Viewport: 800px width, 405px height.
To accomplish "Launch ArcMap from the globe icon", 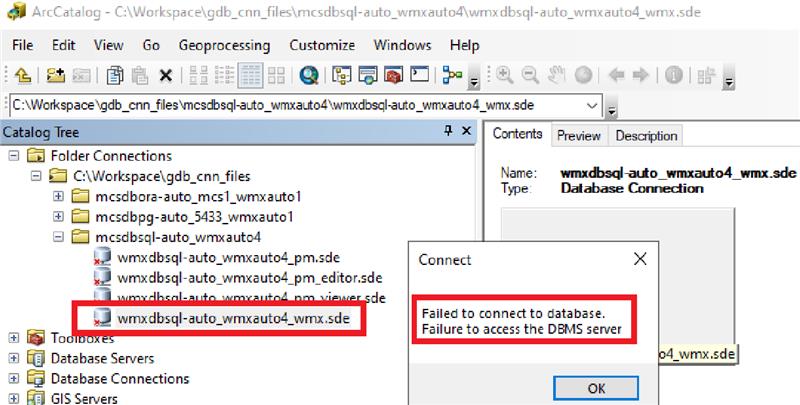I will coord(308,75).
